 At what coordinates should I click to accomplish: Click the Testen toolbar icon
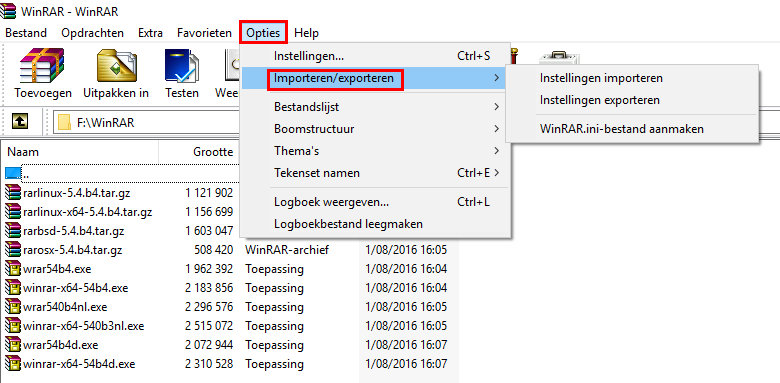click(182, 65)
